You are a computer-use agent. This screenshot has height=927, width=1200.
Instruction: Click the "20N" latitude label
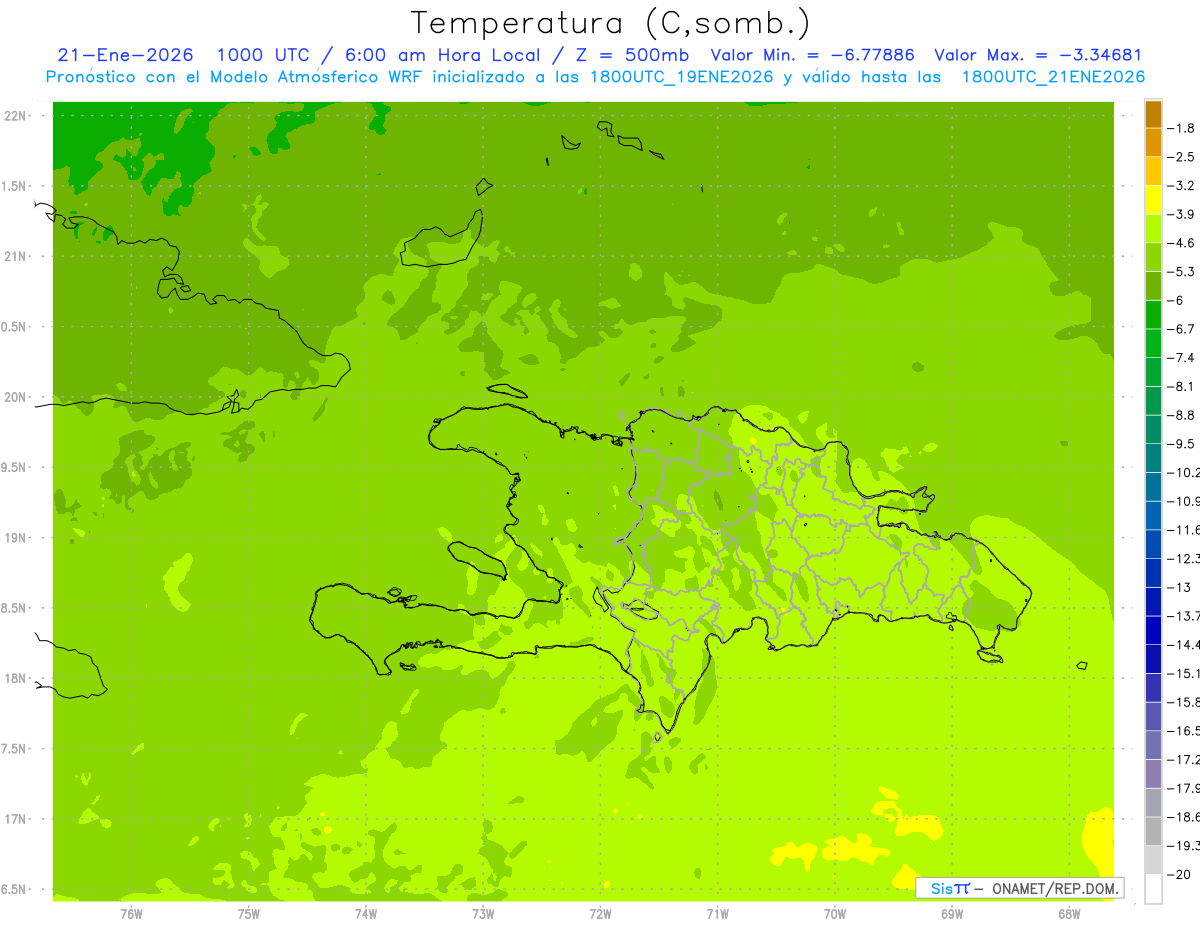click(x=15, y=397)
